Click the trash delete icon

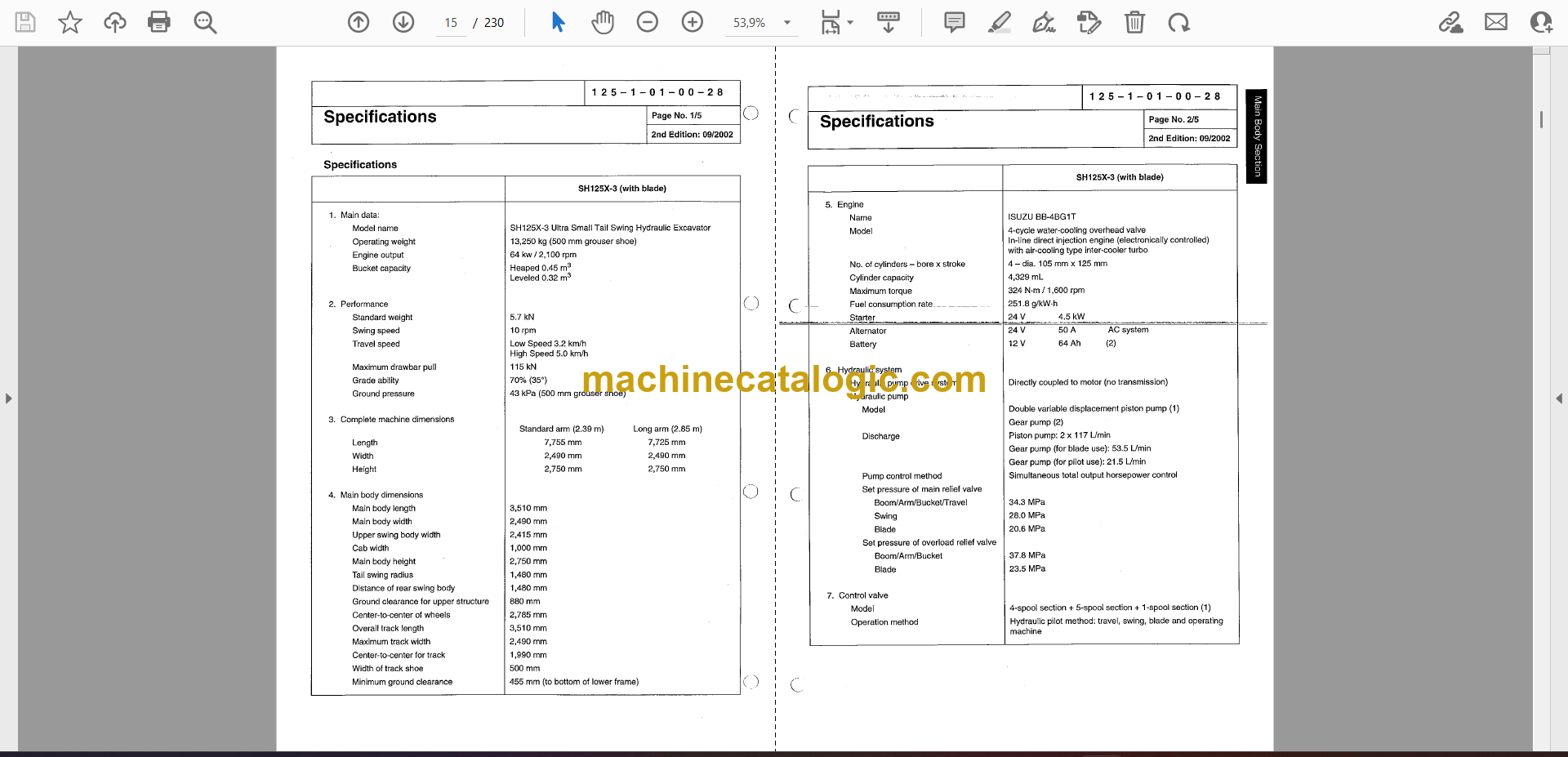coord(1134,22)
